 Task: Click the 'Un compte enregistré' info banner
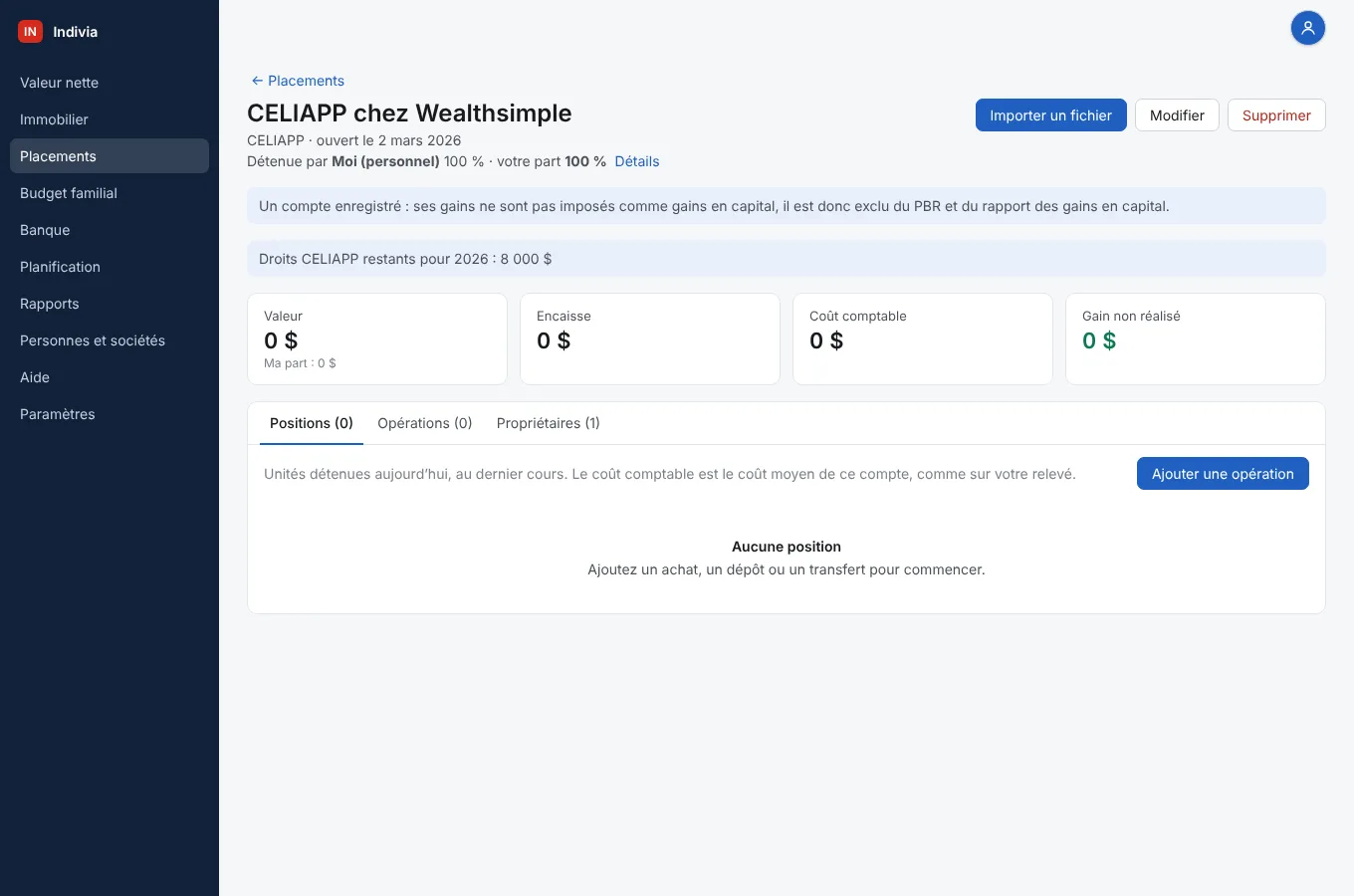787,206
